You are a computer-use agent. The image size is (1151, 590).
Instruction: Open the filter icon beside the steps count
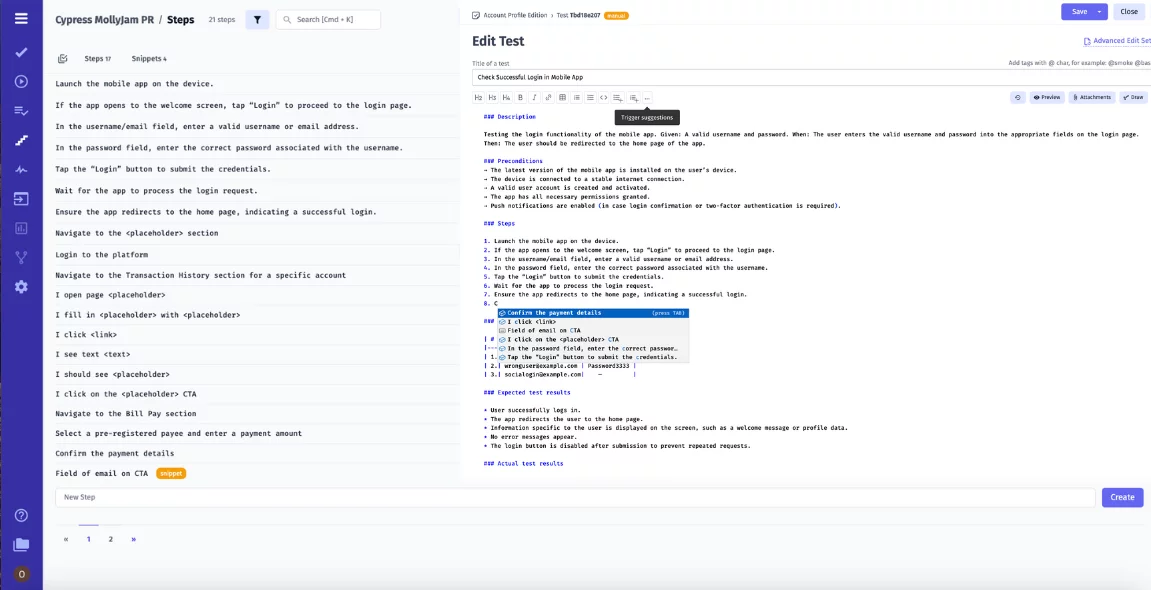click(x=257, y=19)
